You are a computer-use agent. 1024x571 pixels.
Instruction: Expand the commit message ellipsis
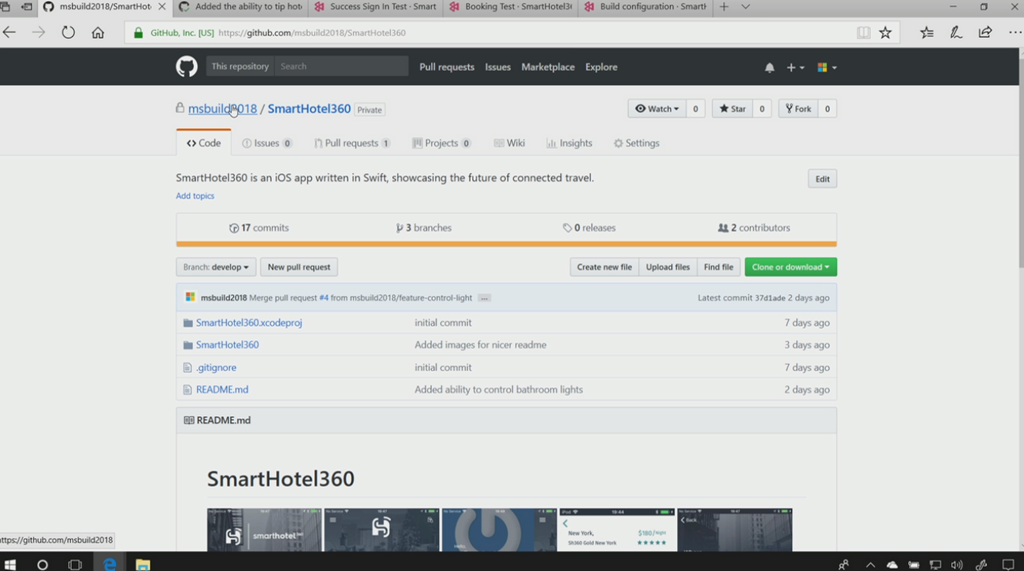pyautogui.click(x=484, y=298)
